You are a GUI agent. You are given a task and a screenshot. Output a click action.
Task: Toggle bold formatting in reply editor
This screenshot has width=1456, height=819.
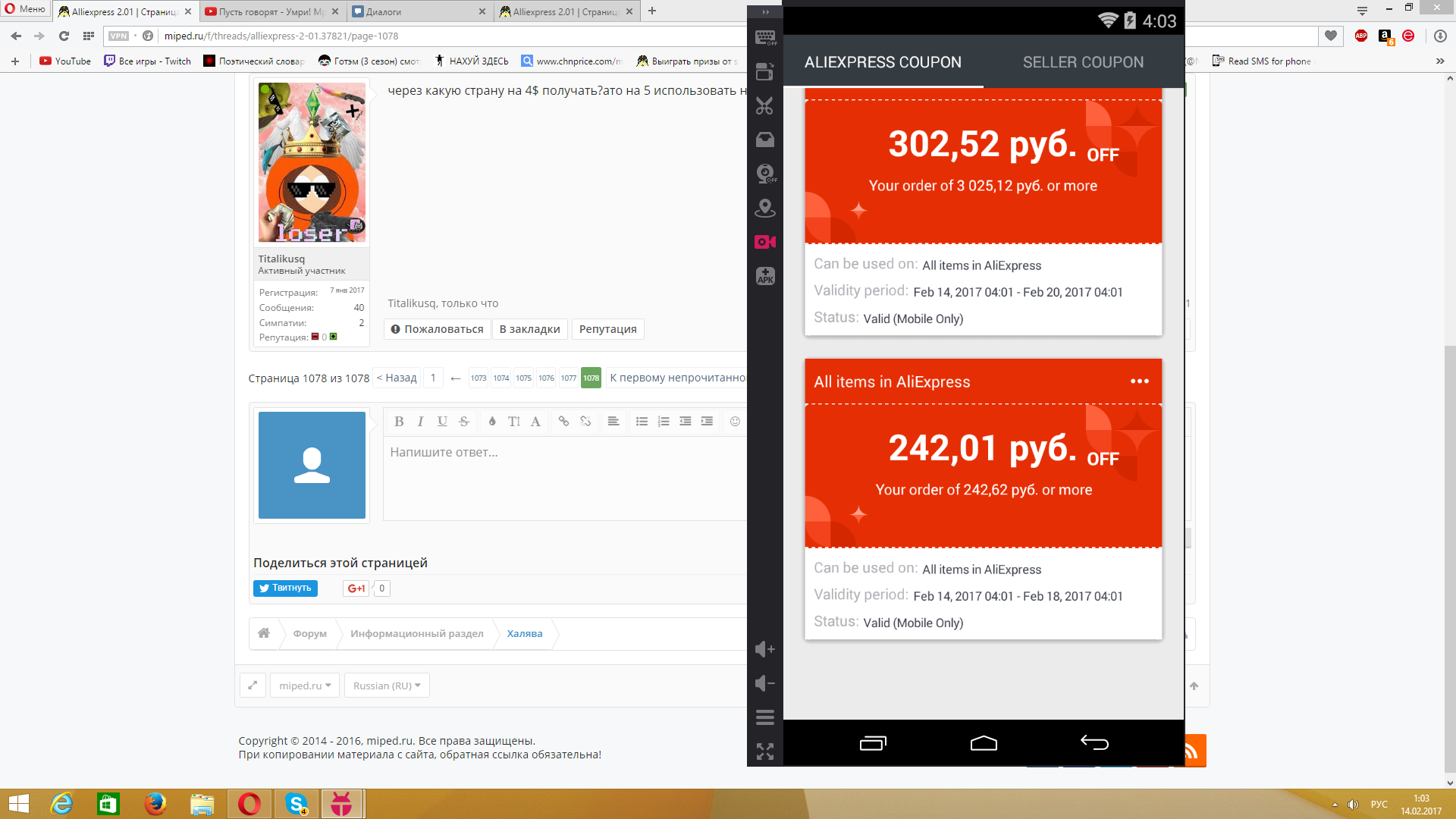click(x=399, y=422)
